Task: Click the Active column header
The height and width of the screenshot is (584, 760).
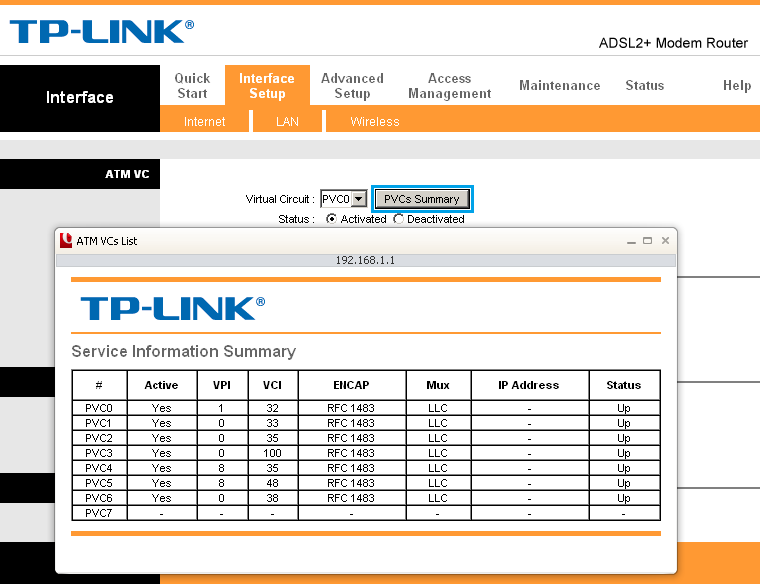Action: (x=161, y=385)
